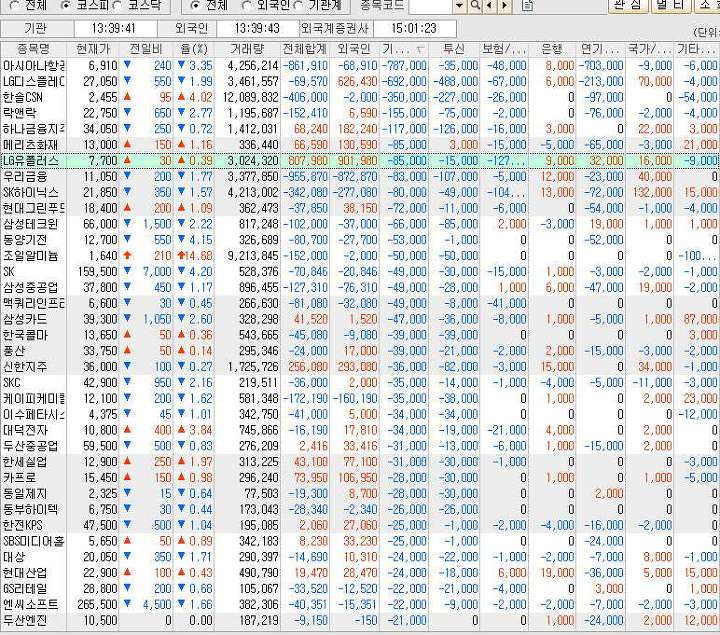Select the 카프로 stock row

point(360,478)
